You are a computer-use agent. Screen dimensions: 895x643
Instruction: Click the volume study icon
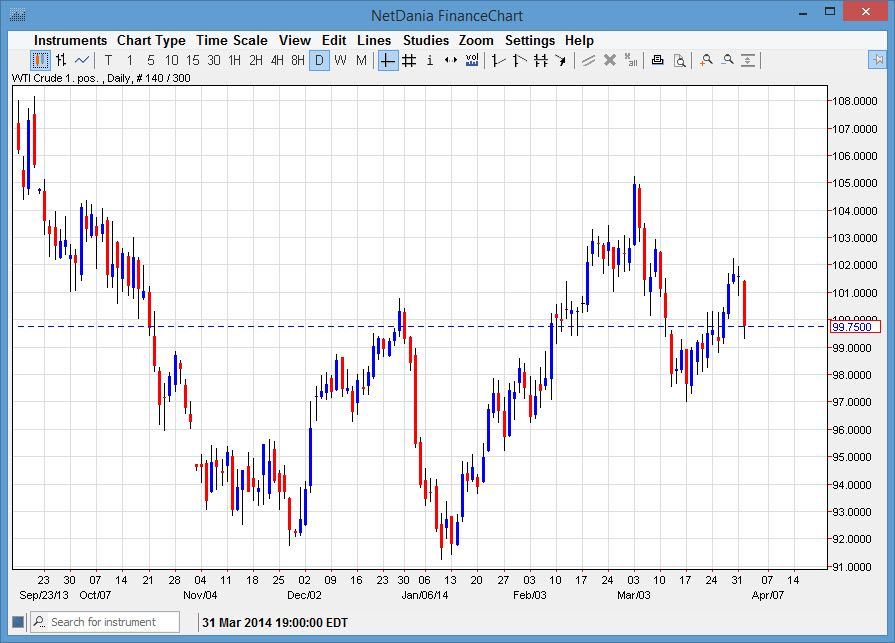click(x=472, y=61)
